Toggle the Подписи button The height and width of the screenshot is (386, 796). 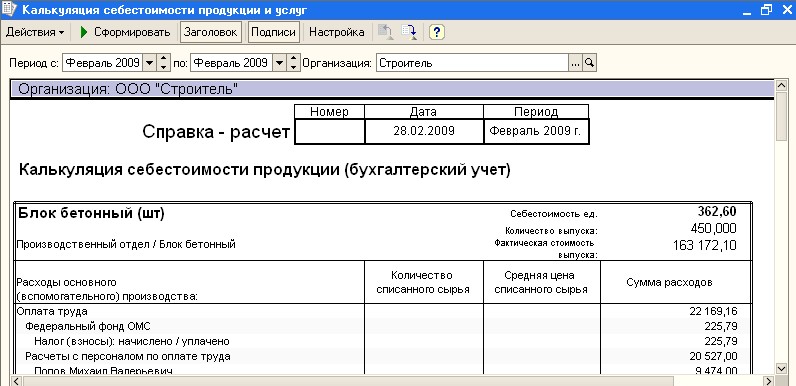(274, 32)
